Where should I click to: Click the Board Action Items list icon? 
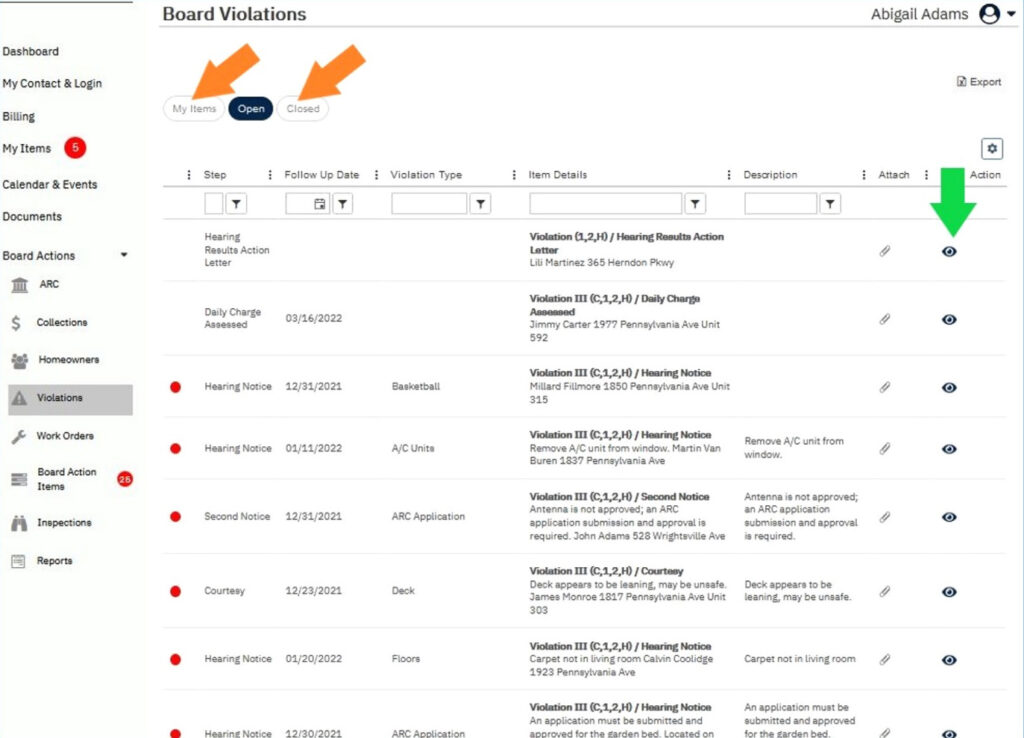pyautogui.click(x=19, y=479)
